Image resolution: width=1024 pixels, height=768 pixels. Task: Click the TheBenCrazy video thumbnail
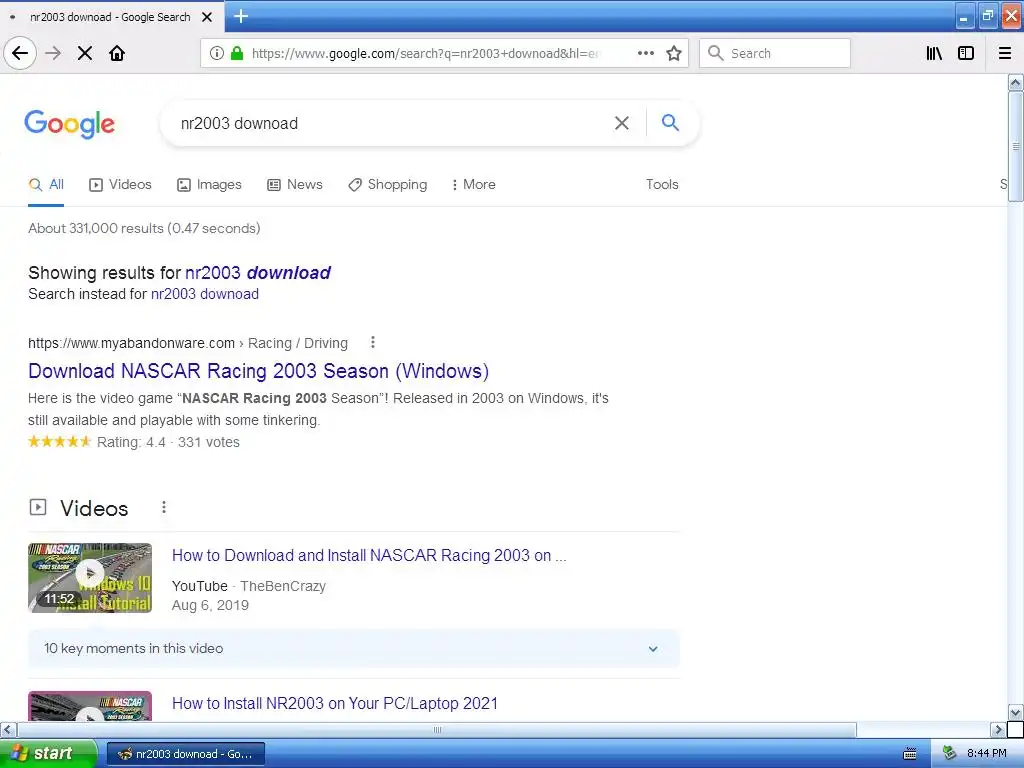point(90,578)
